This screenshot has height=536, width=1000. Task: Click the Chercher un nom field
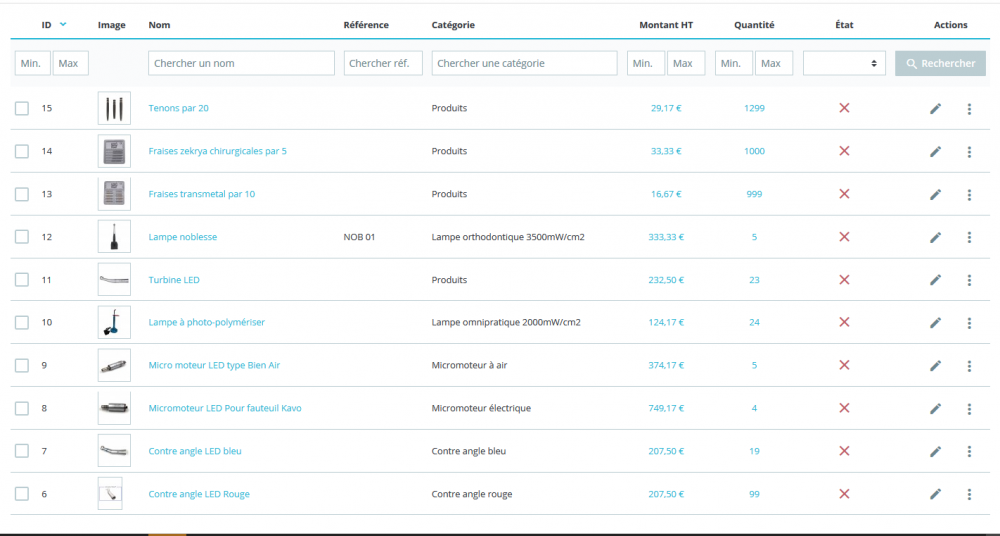(241, 63)
